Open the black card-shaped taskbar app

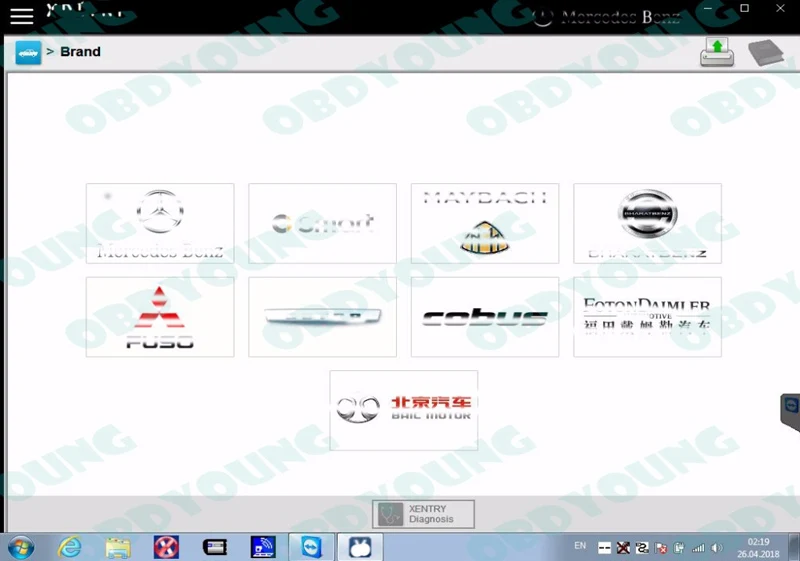point(215,548)
